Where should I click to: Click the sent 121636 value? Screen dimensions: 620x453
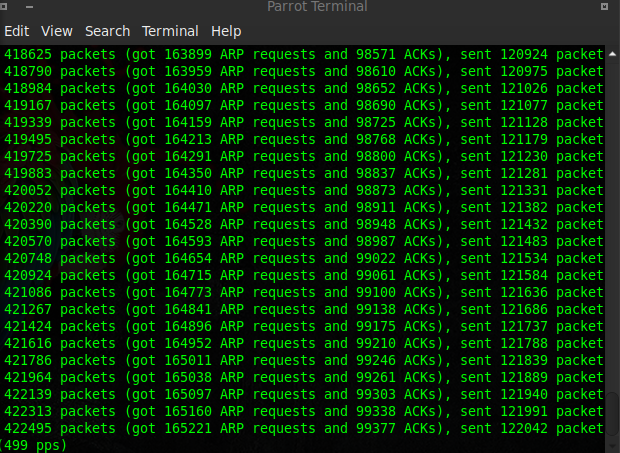pos(524,292)
